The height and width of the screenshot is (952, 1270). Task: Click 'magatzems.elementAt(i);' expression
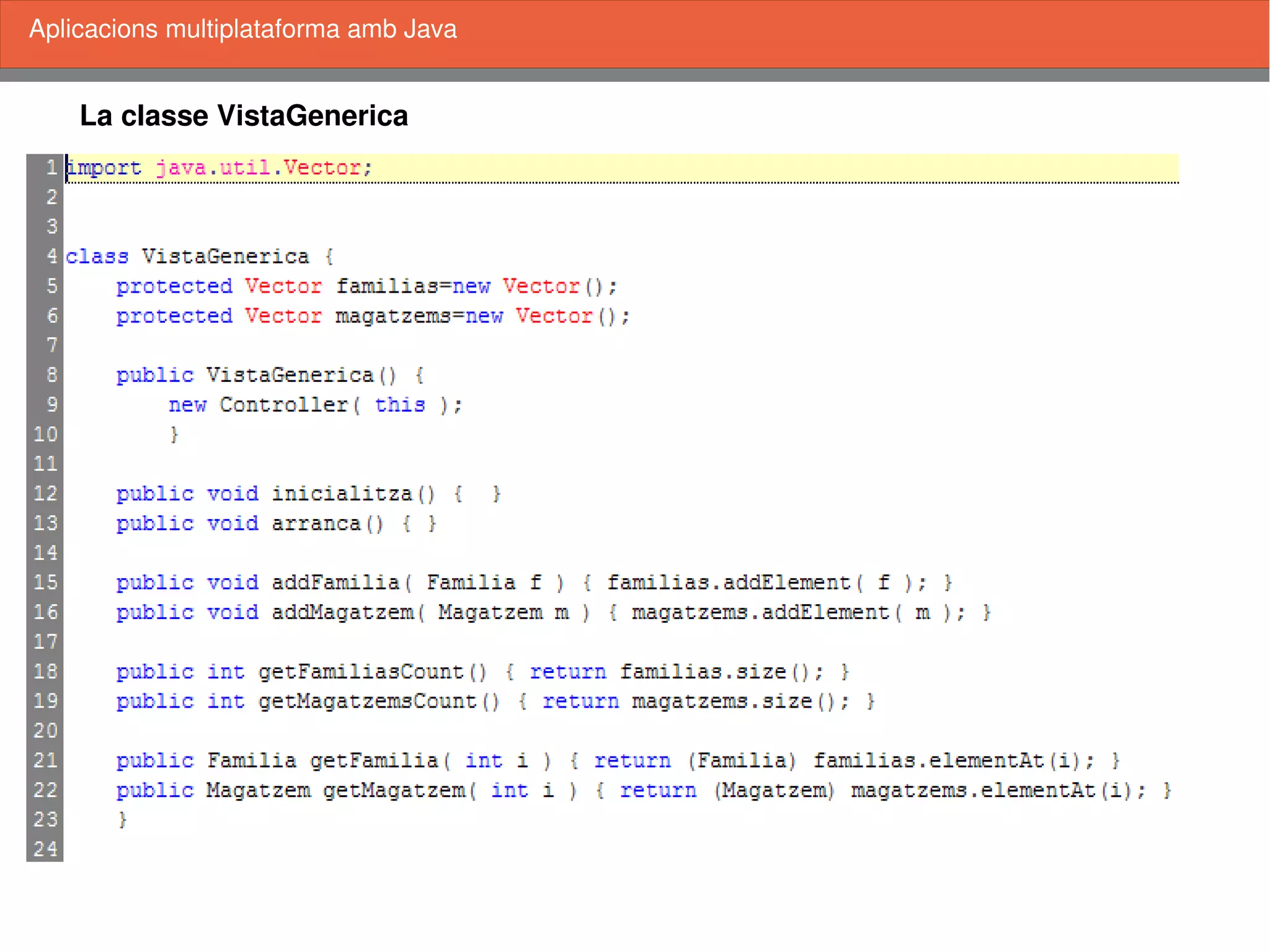[998, 791]
